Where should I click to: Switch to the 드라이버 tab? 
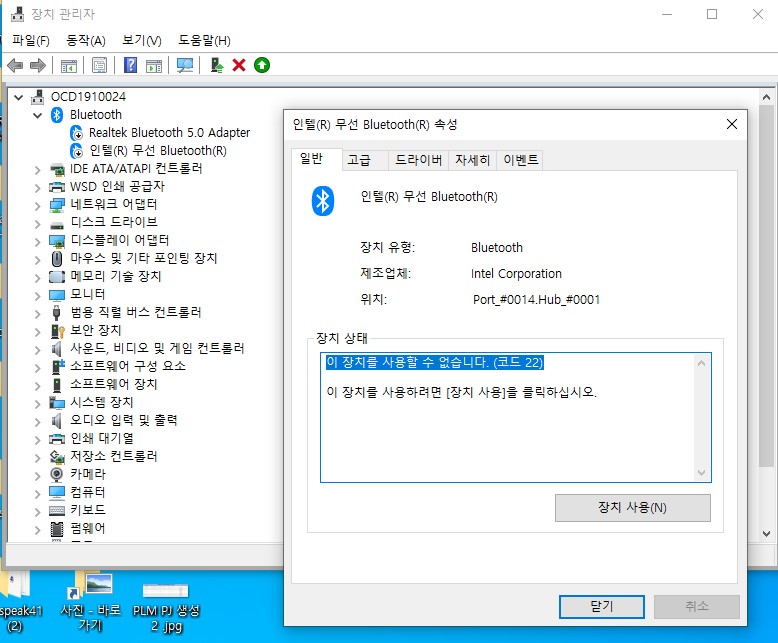click(x=418, y=160)
